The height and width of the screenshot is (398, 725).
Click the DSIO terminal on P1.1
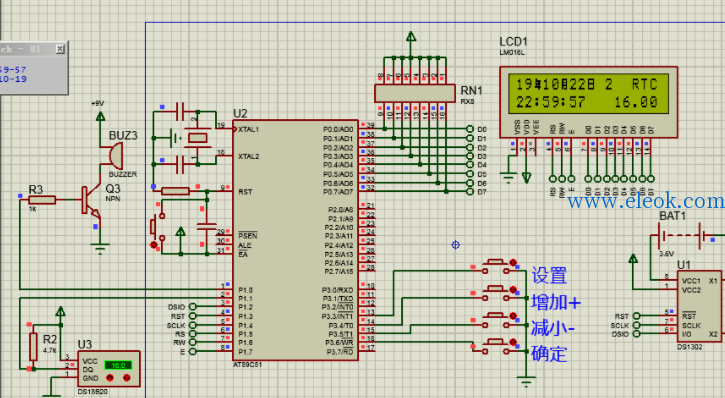(192, 307)
